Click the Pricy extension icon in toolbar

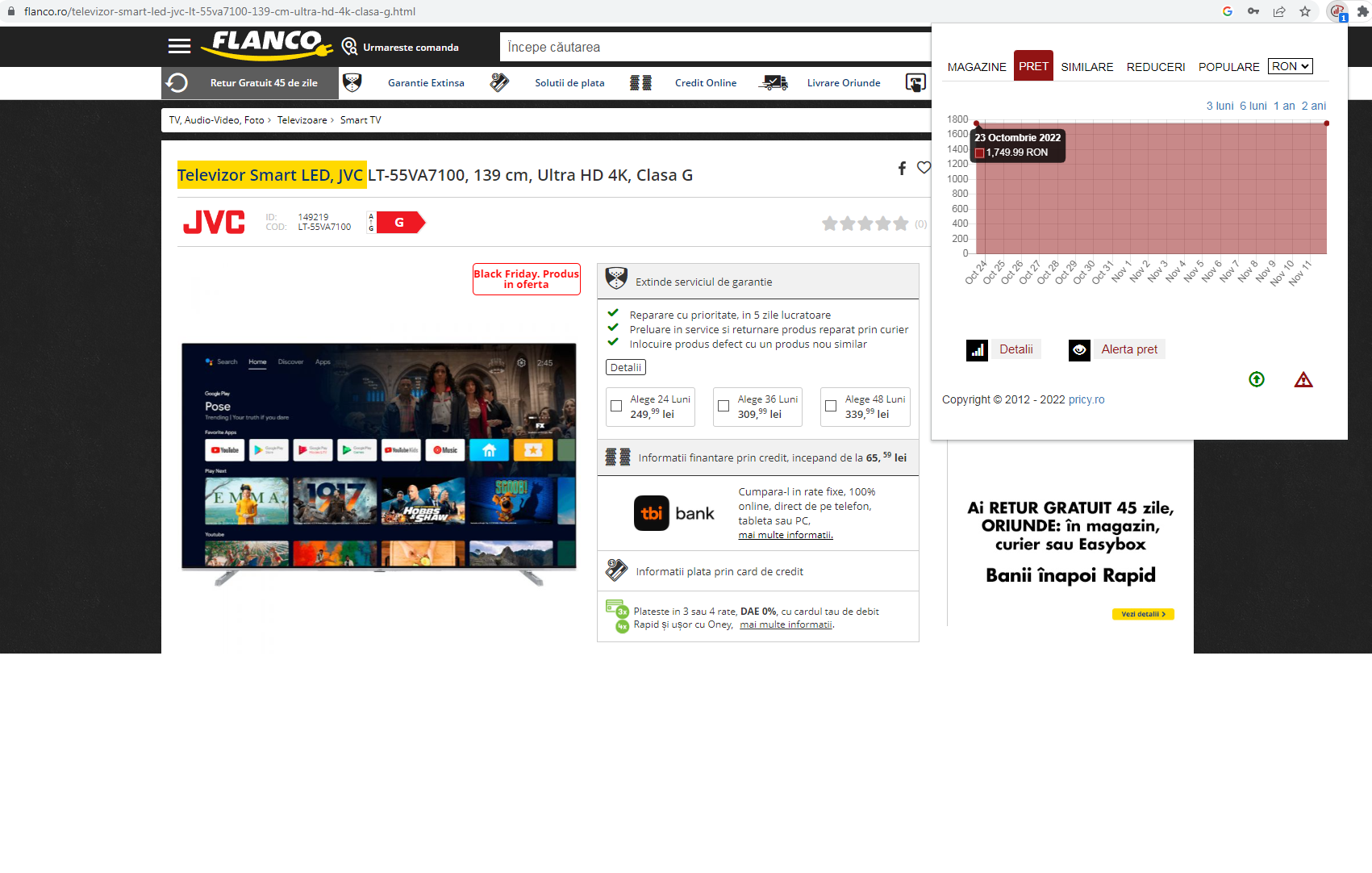pyautogui.click(x=1337, y=11)
